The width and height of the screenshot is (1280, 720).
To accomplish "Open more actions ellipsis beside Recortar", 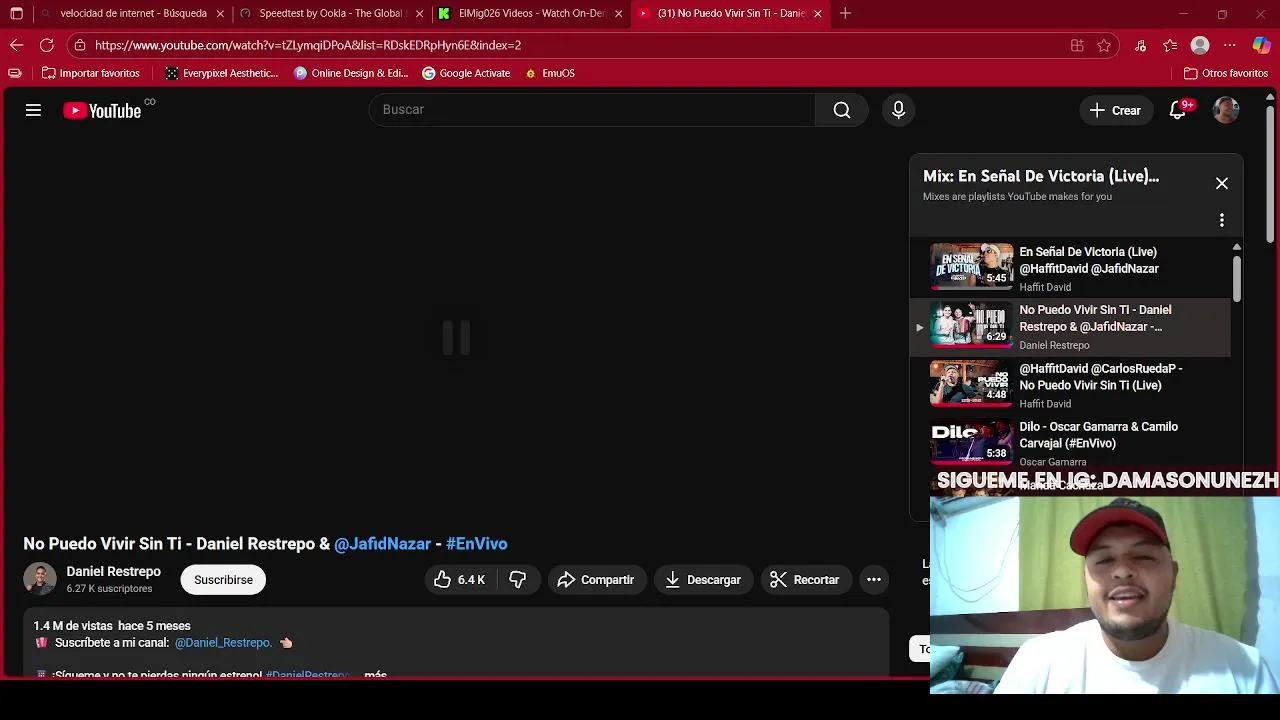I will [874, 580].
